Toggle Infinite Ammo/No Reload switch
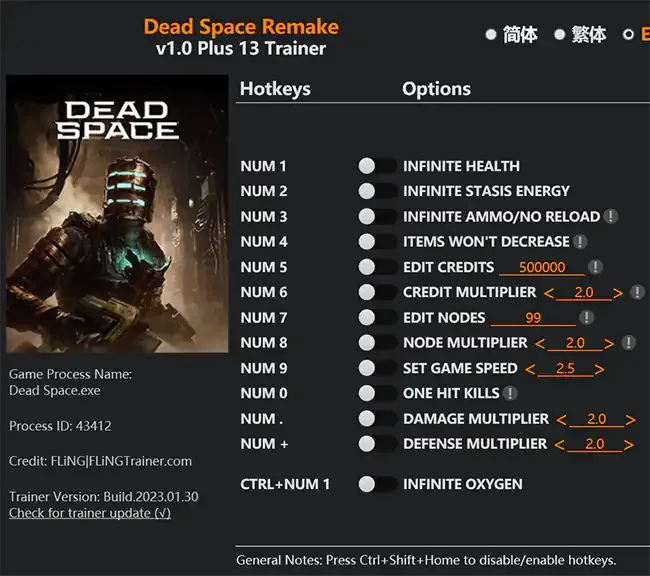Viewport: 650px width, 576px height. point(377,216)
